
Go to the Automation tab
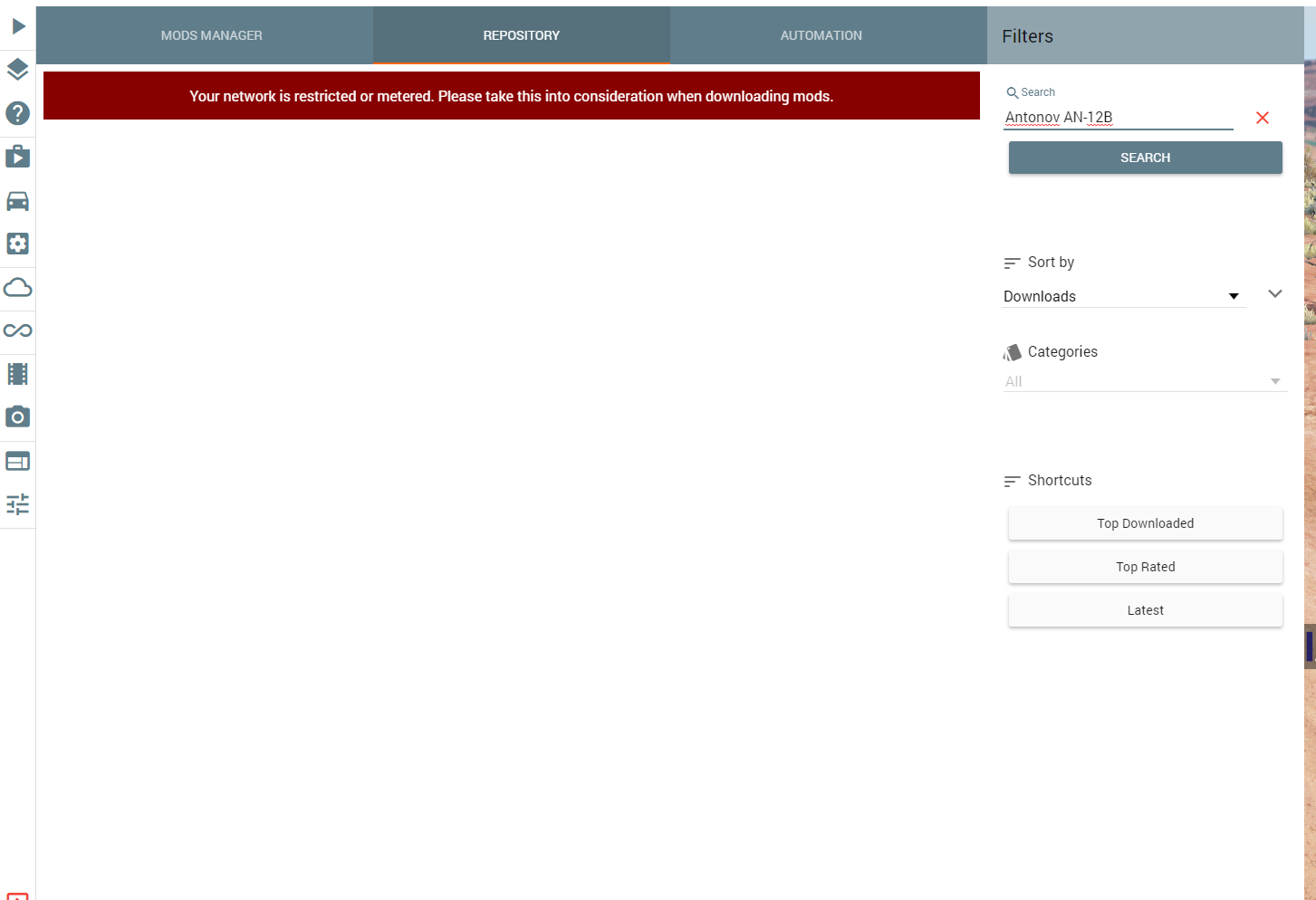tap(821, 35)
